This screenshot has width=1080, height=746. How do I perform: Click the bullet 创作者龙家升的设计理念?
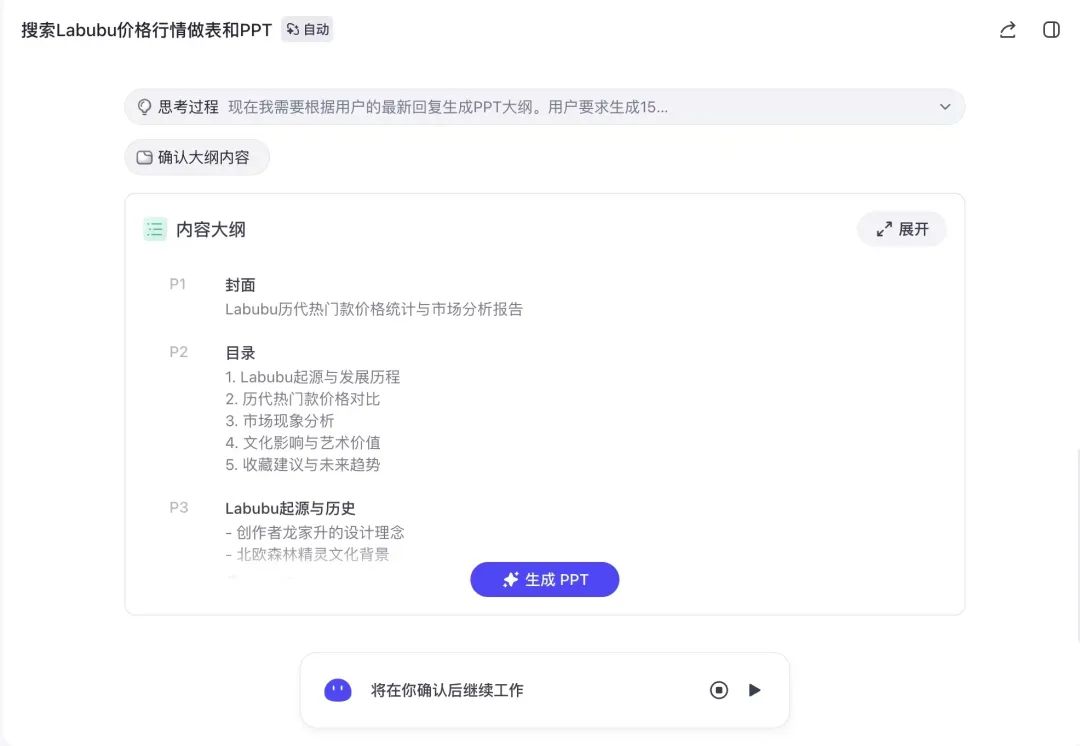(x=315, y=532)
